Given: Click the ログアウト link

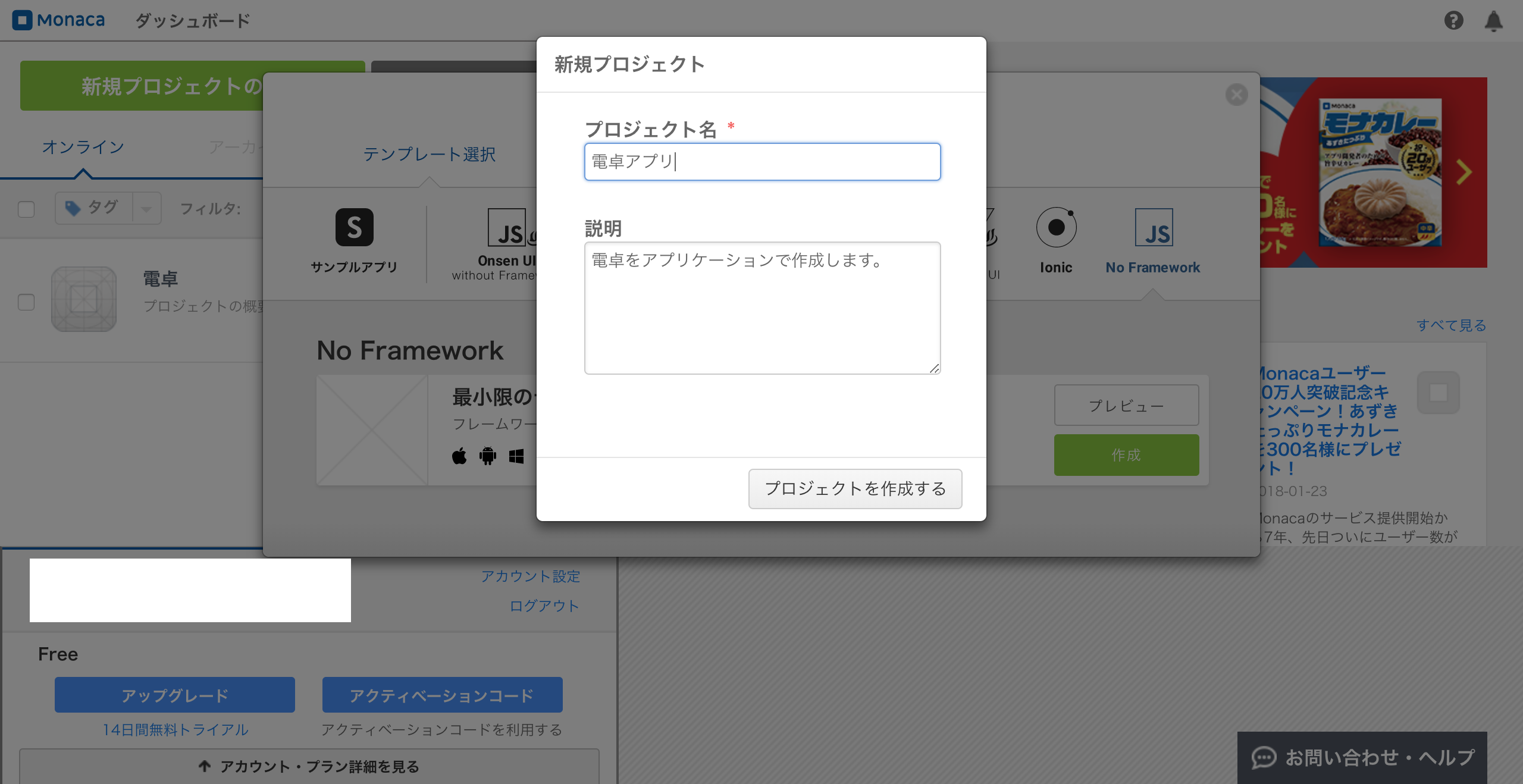Looking at the screenshot, I should (x=543, y=606).
